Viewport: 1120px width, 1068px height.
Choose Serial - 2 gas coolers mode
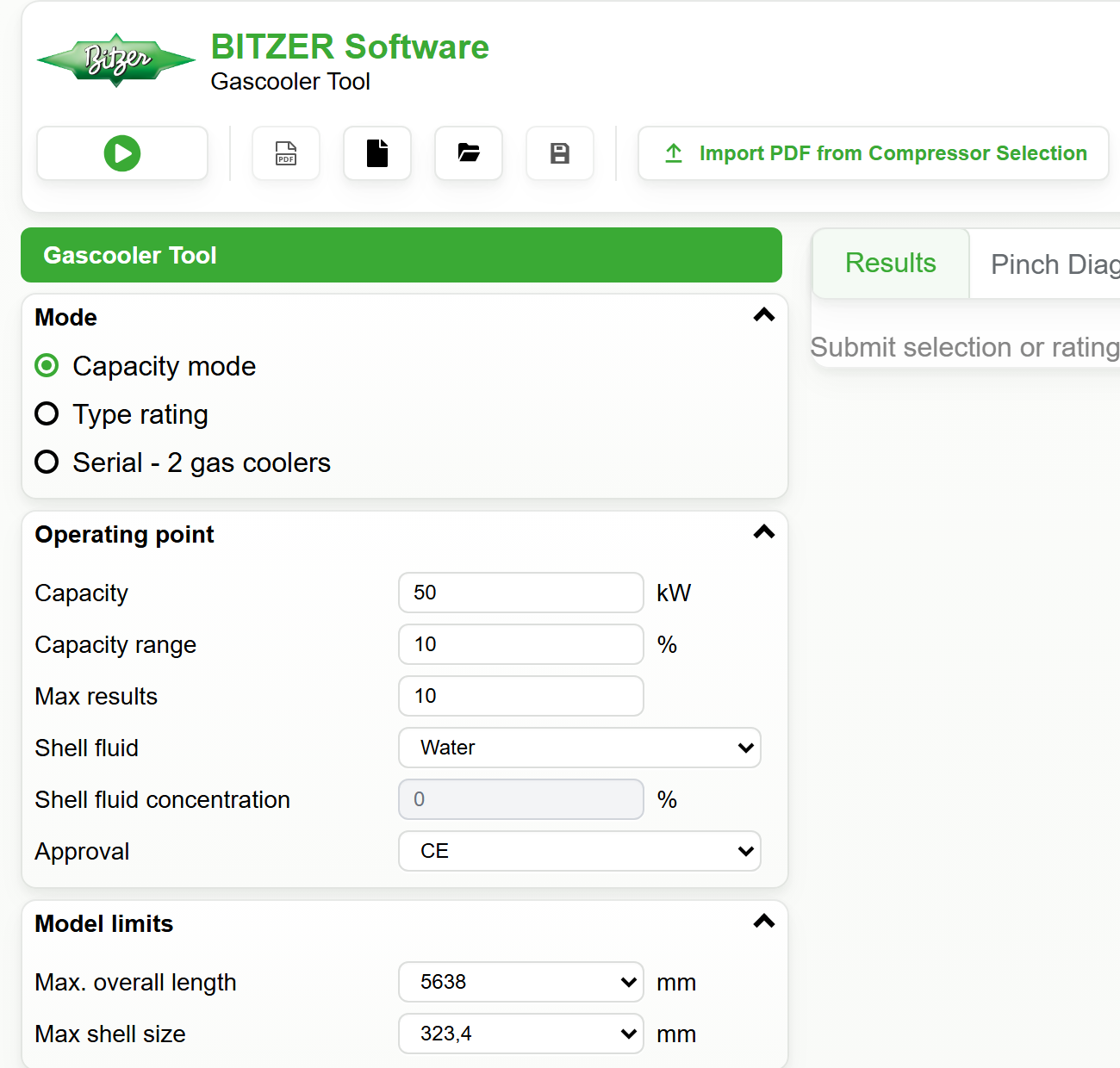(47, 463)
